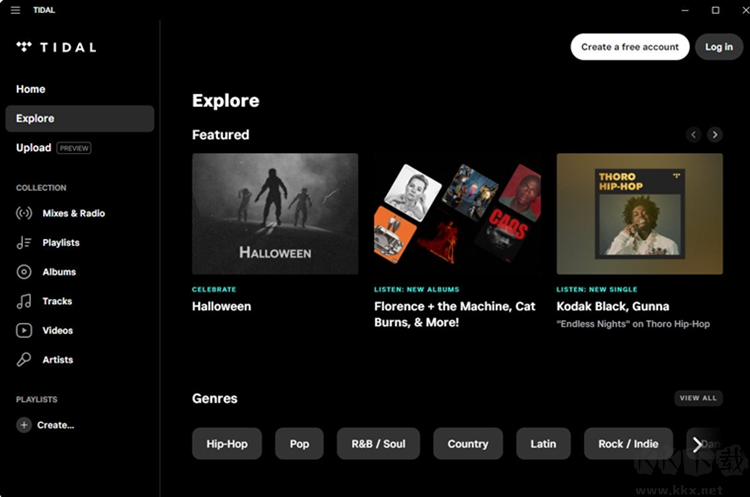Open the Mixes & Radio collection

[74, 213]
